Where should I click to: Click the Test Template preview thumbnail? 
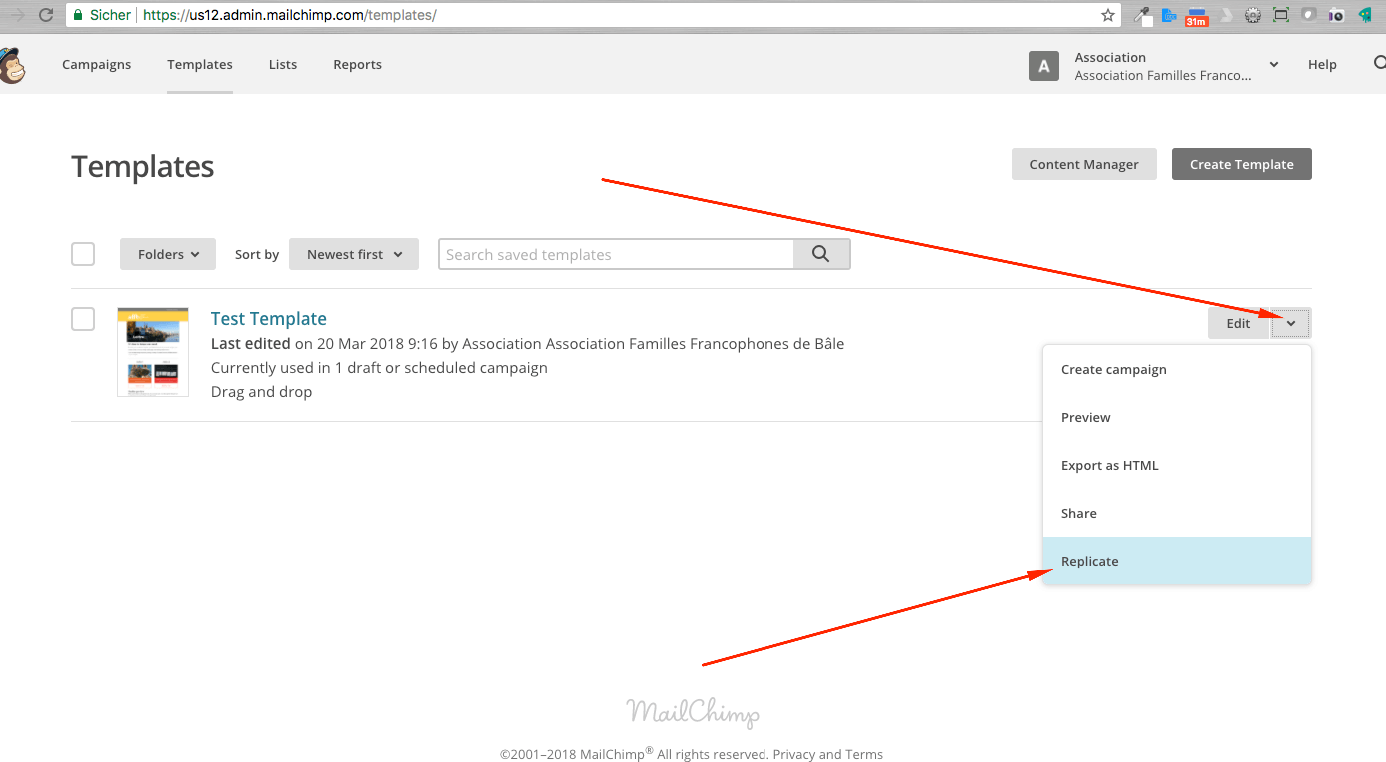(x=153, y=352)
